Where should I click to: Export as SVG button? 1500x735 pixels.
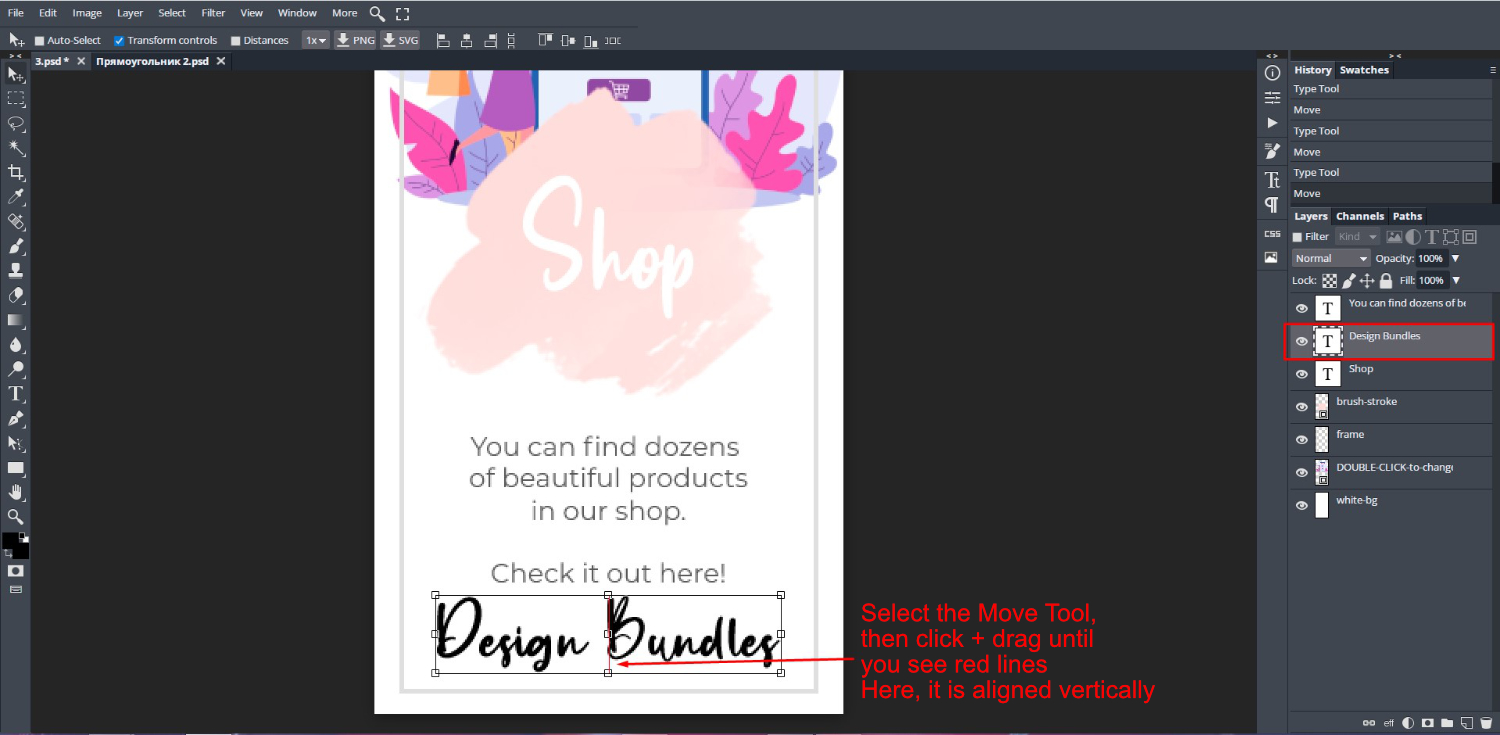[400, 41]
